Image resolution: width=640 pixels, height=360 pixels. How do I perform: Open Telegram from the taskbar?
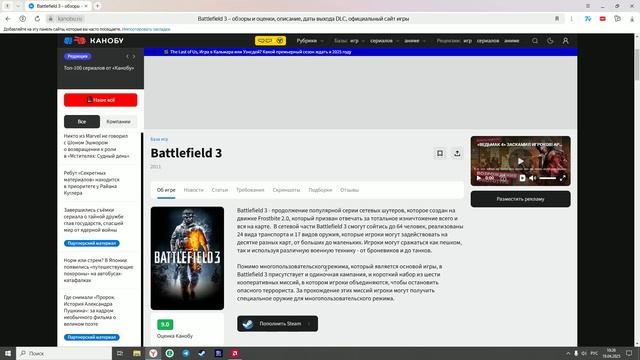tap(186, 353)
